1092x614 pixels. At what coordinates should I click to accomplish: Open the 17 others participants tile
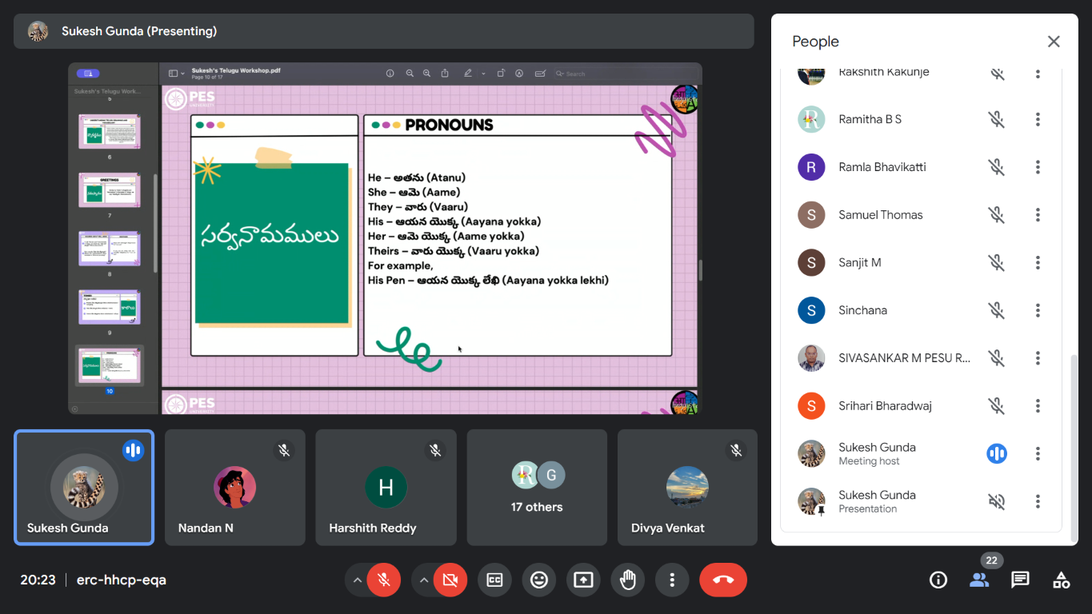[x=537, y=488]
